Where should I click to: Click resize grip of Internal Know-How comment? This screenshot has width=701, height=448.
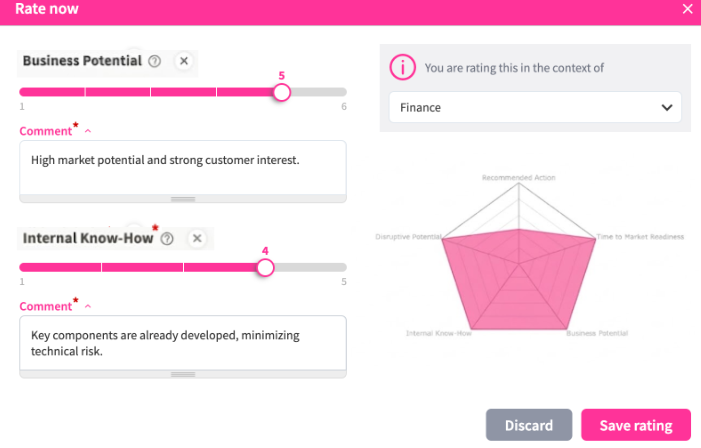183,374
